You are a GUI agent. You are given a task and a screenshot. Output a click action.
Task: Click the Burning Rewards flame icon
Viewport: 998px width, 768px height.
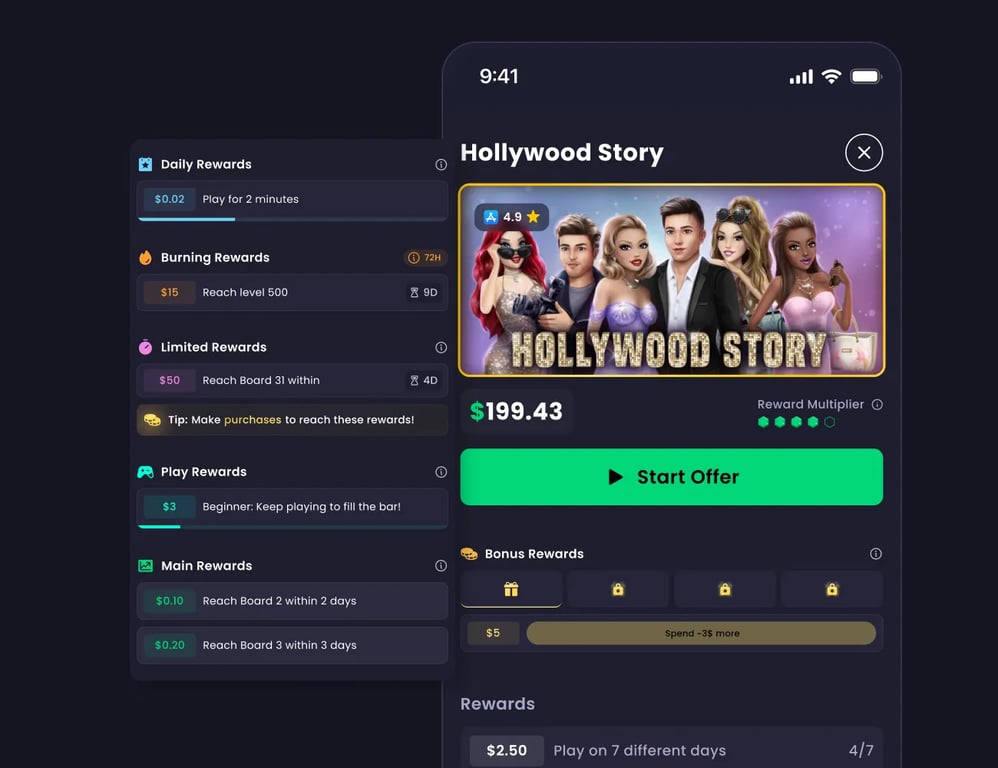[x=145, y=258]
